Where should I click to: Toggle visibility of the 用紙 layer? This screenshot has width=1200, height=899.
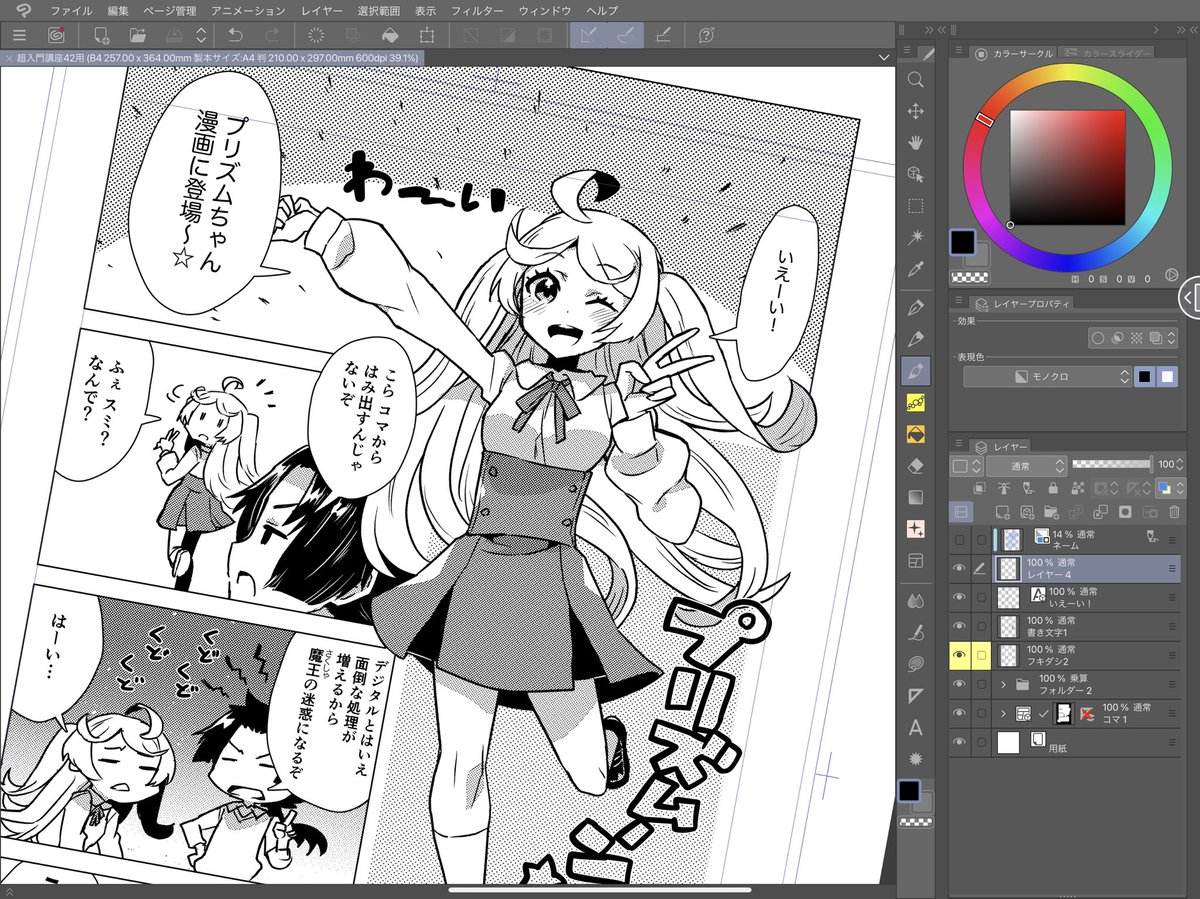[961, 741]
